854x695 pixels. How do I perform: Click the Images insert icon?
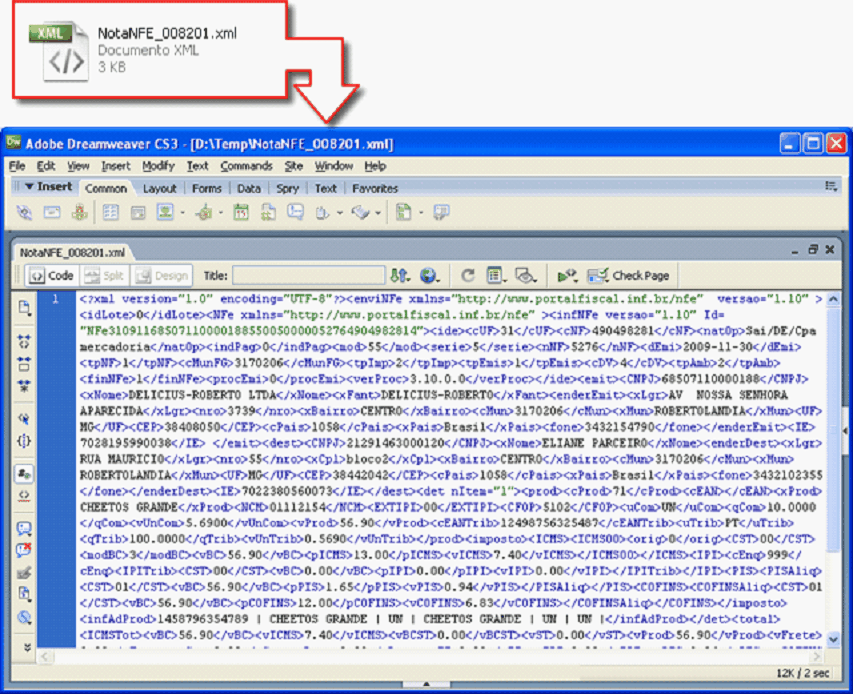(x=164, y=212)
